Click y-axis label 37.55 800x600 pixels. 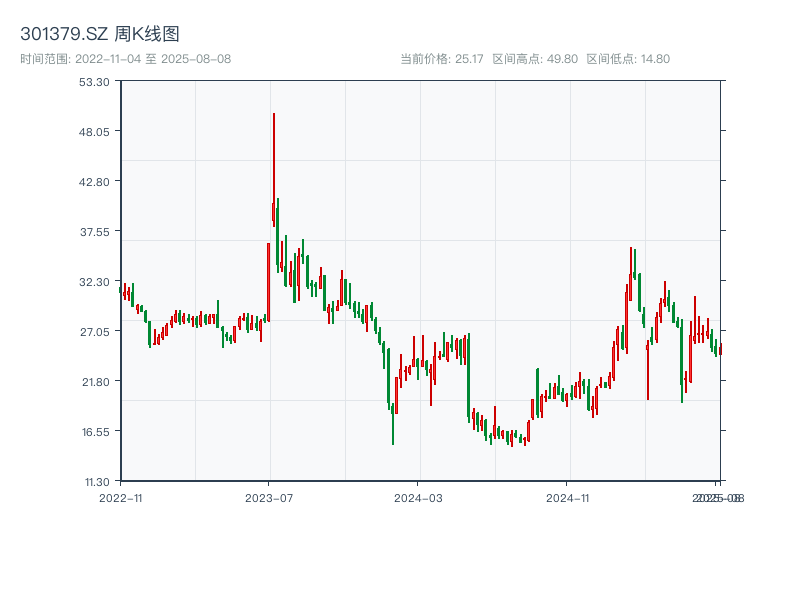click(x=95, y=232)
